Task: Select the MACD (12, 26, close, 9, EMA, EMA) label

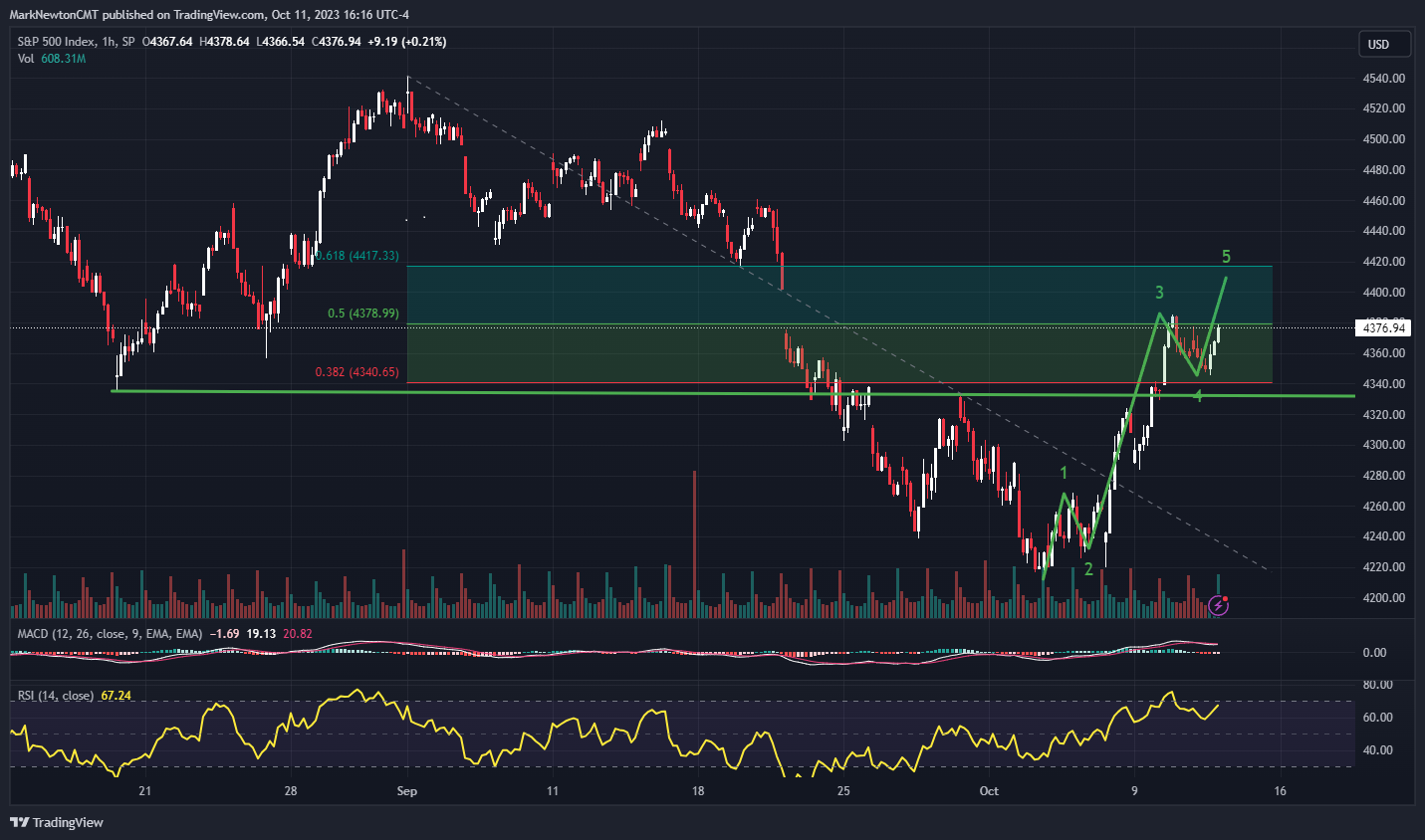Action: click(110, 633)
